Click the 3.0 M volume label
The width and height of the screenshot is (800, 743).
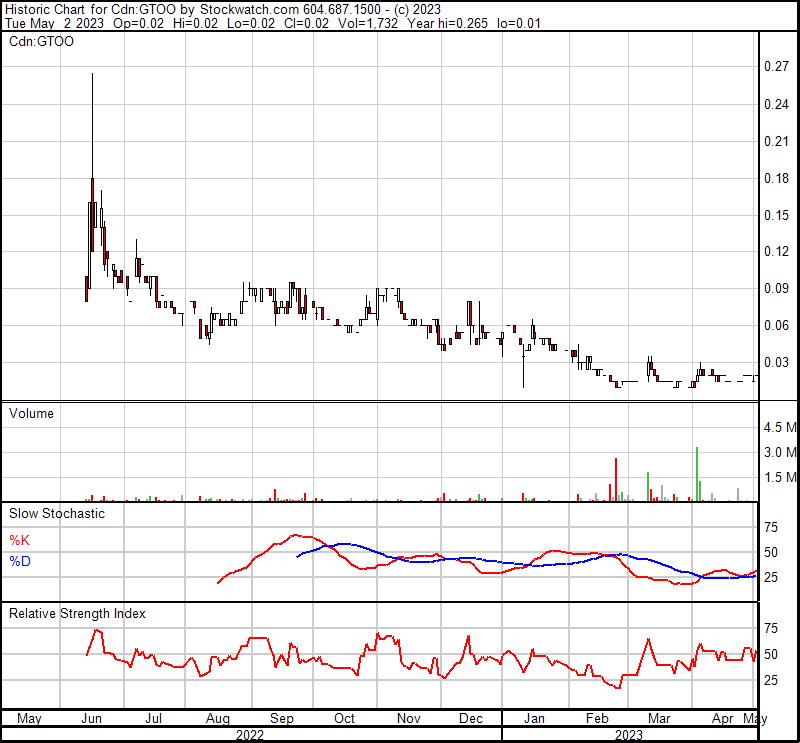tap(780, 452)
